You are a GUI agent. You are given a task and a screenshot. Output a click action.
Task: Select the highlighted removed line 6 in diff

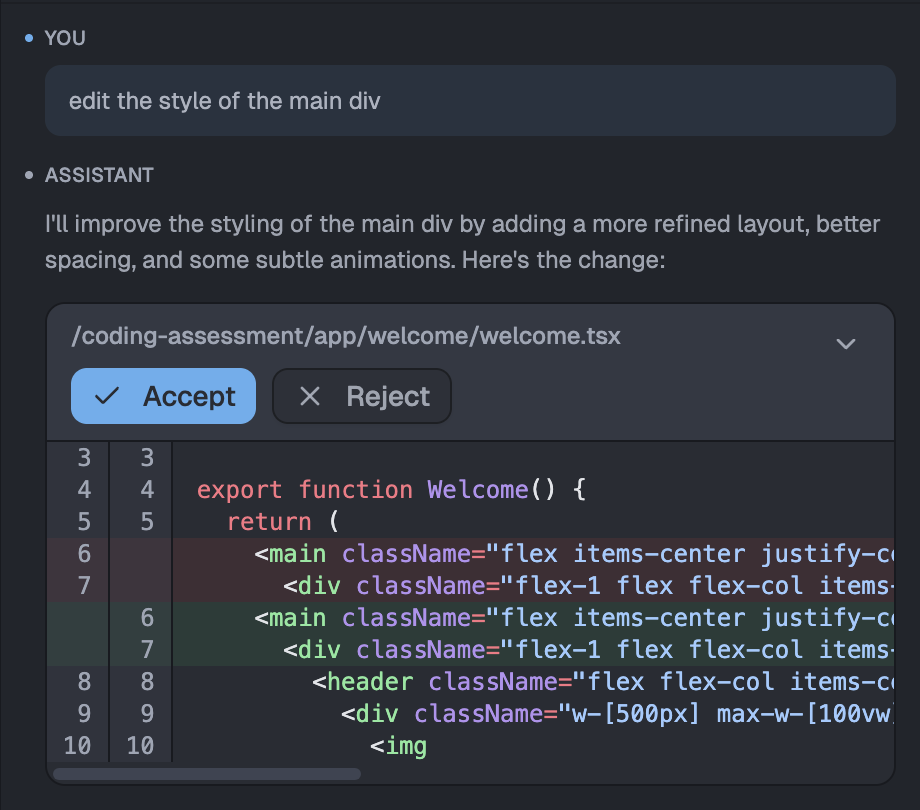click(x=500, y=554)
